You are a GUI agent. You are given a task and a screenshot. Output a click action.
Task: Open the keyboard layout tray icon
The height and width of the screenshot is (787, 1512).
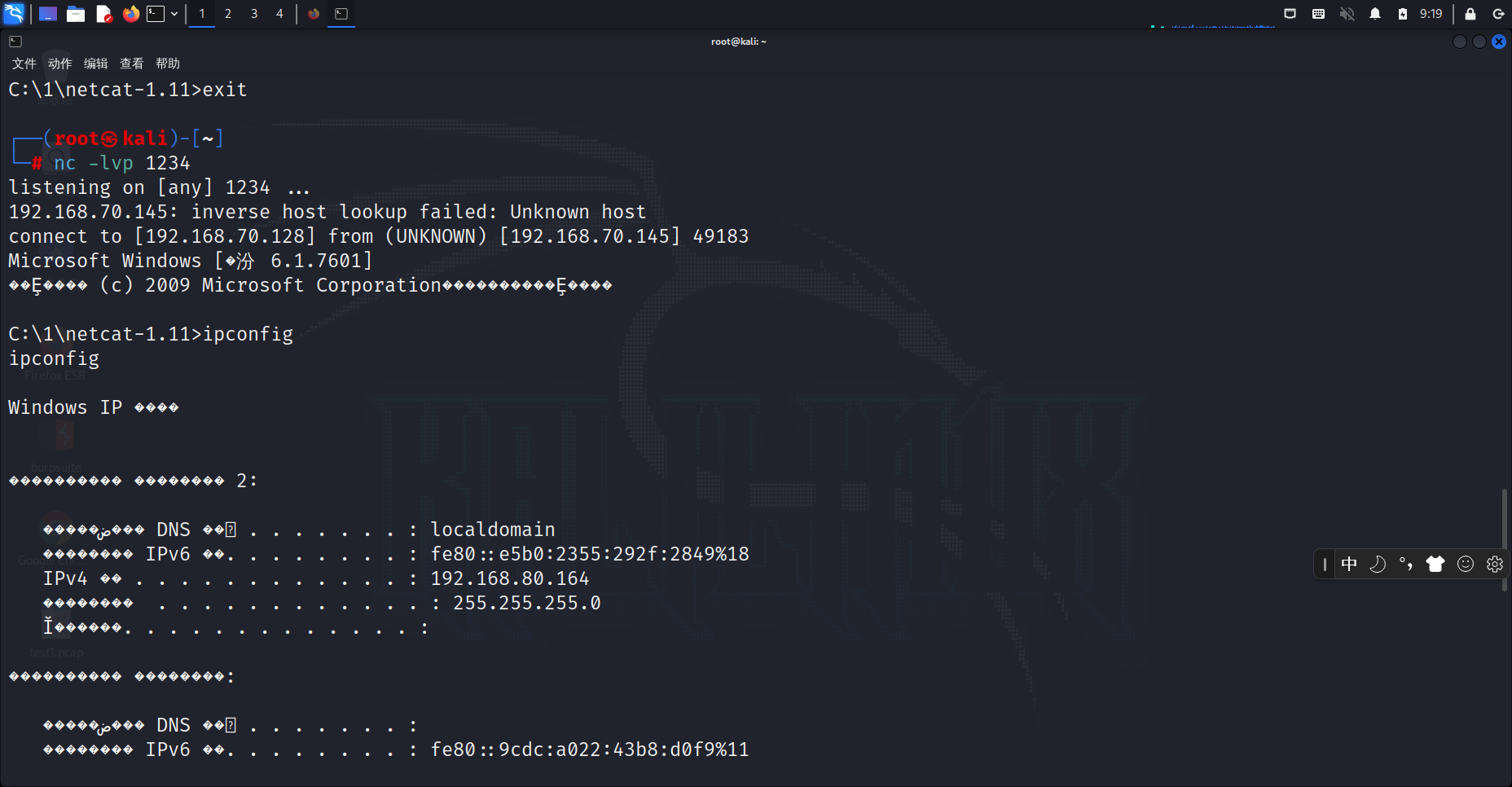1320,14
